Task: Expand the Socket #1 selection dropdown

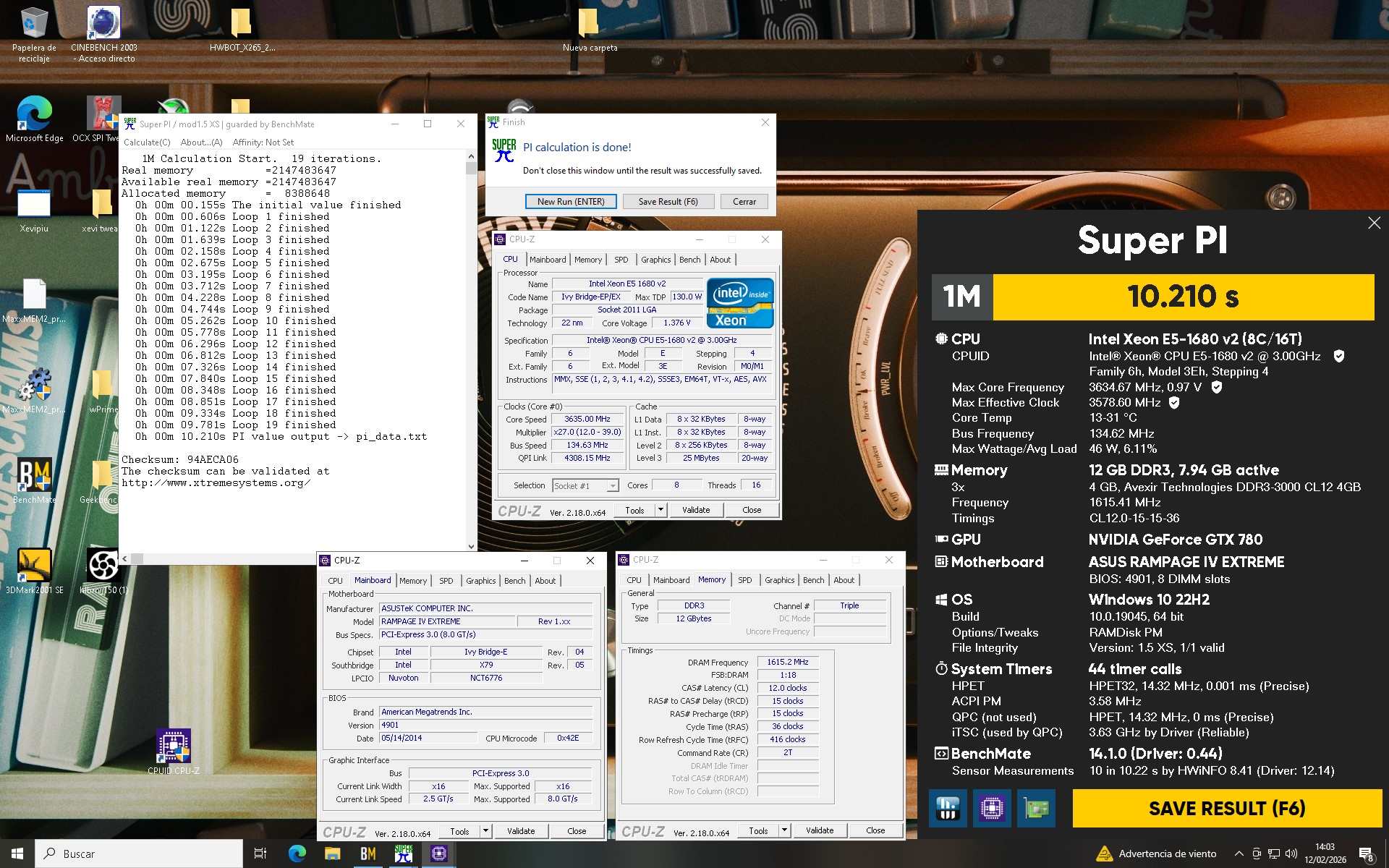Action: pyautogui.click(x=612, y=486)
